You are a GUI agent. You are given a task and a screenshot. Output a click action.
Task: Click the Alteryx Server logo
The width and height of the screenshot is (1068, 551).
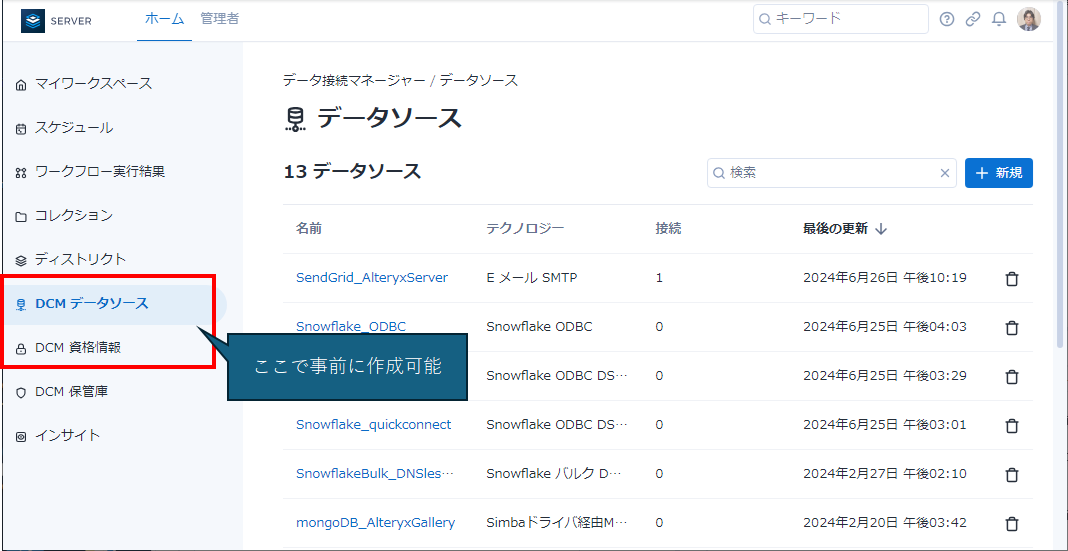[x=56, y=20]
